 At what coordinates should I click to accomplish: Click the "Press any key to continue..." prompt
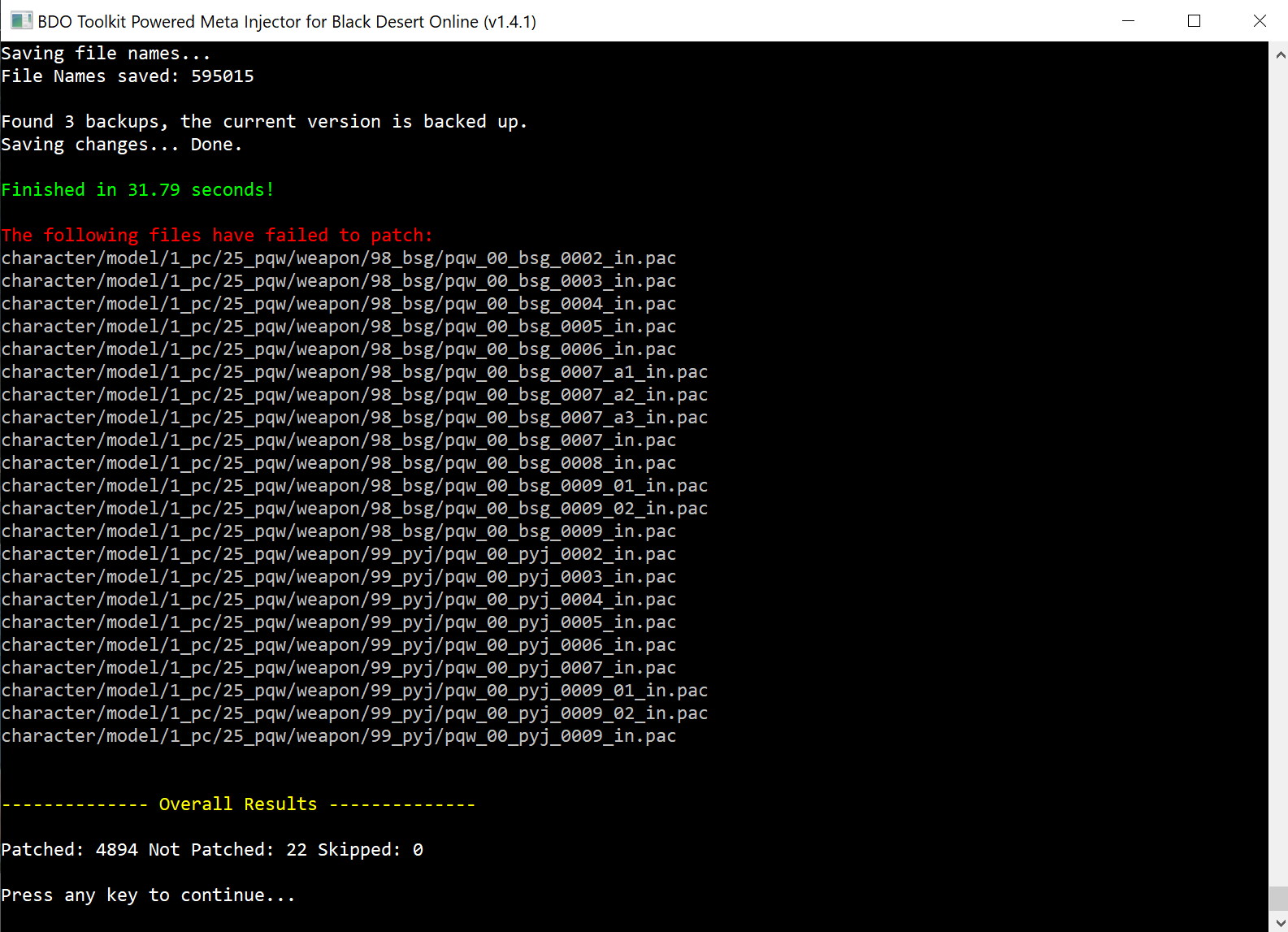(148, 895)
